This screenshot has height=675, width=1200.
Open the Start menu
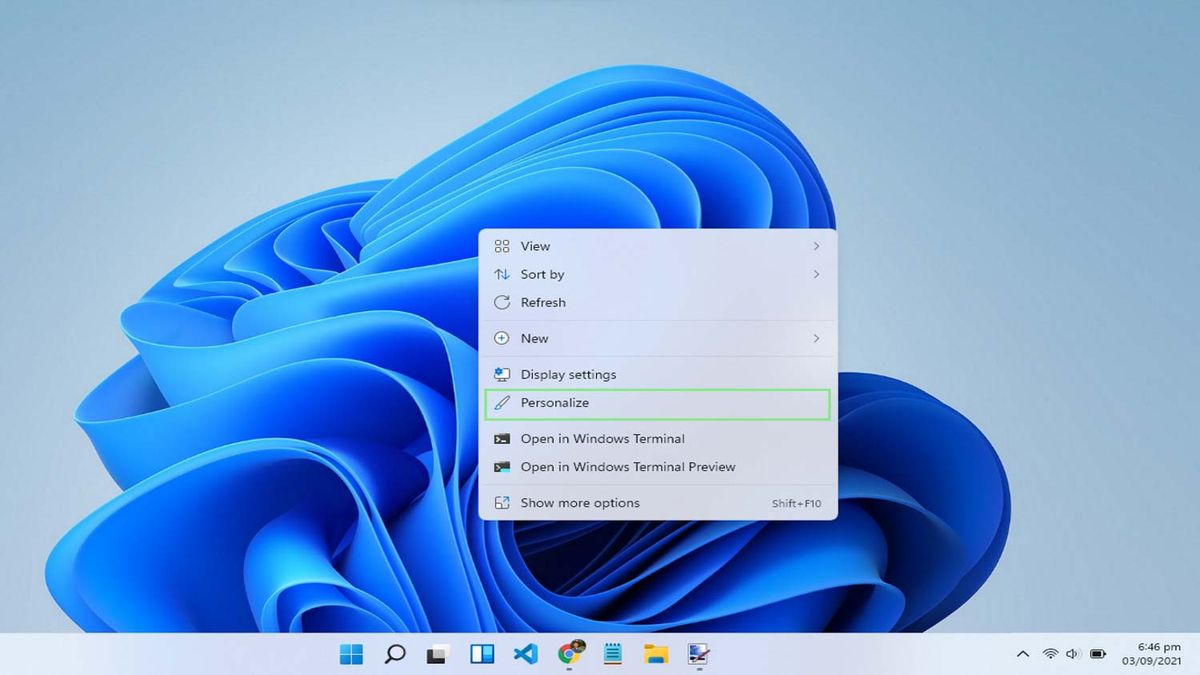(x=351, y=654)
